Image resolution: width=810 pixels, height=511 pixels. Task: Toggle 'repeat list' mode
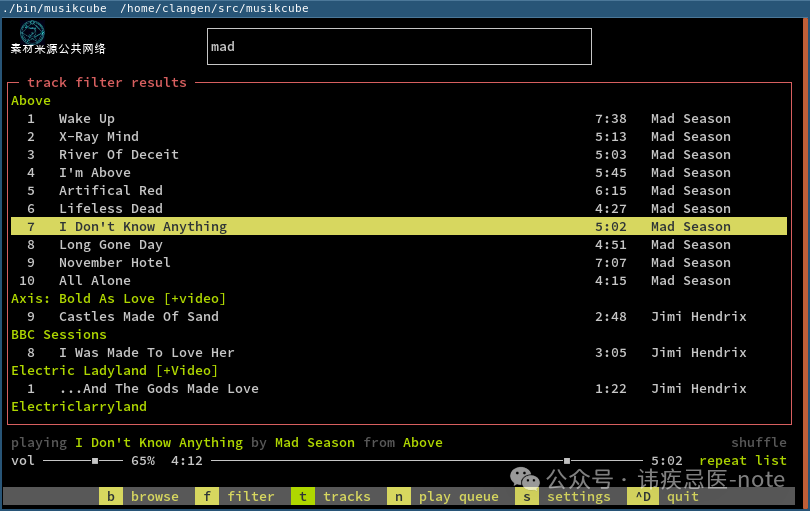tap(743, 460)
